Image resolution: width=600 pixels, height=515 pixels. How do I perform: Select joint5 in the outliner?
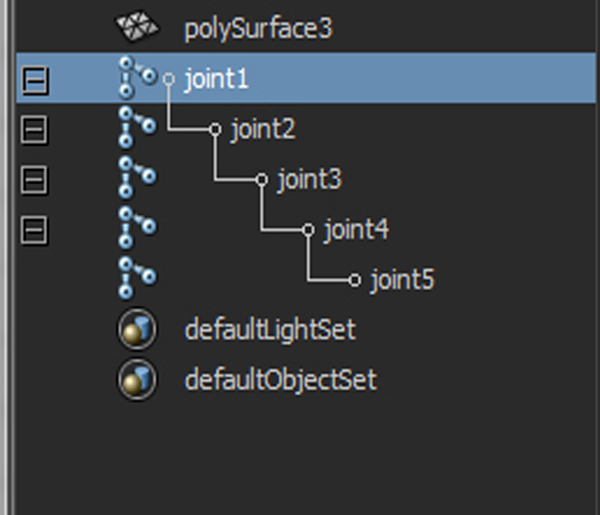tap(402, 280)
